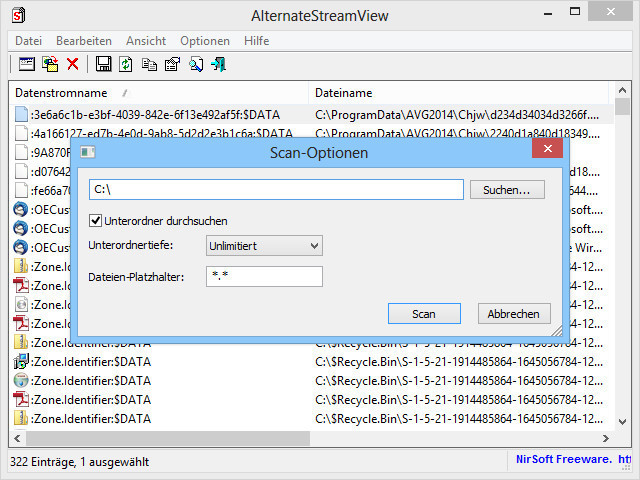The height and width of the screenshot is (480, 640).
Task: Click the vertical scrollbar thumb
Action: [622, 107]
